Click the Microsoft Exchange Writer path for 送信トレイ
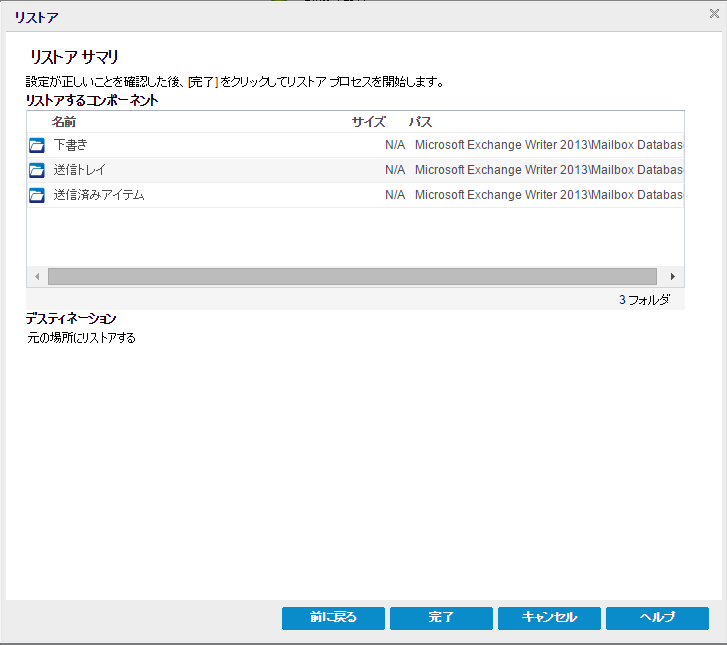727x645 pixels. tap(548, 170)
